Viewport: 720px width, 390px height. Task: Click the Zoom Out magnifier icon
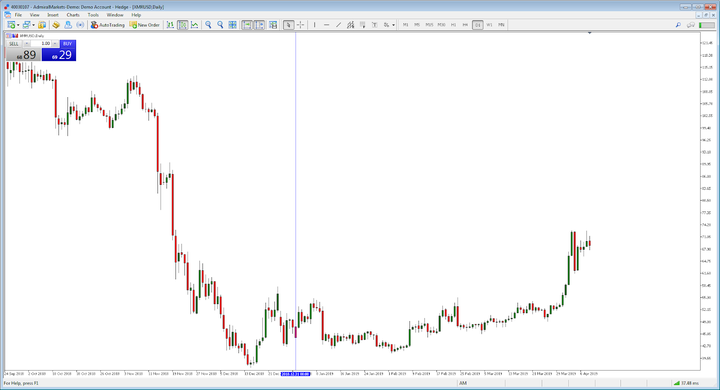(220, 25)
